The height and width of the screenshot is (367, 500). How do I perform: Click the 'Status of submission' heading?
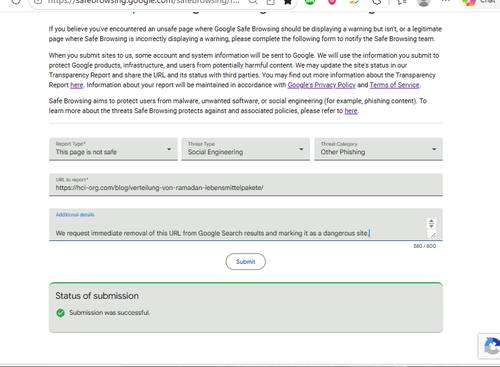tap(97, 296)
